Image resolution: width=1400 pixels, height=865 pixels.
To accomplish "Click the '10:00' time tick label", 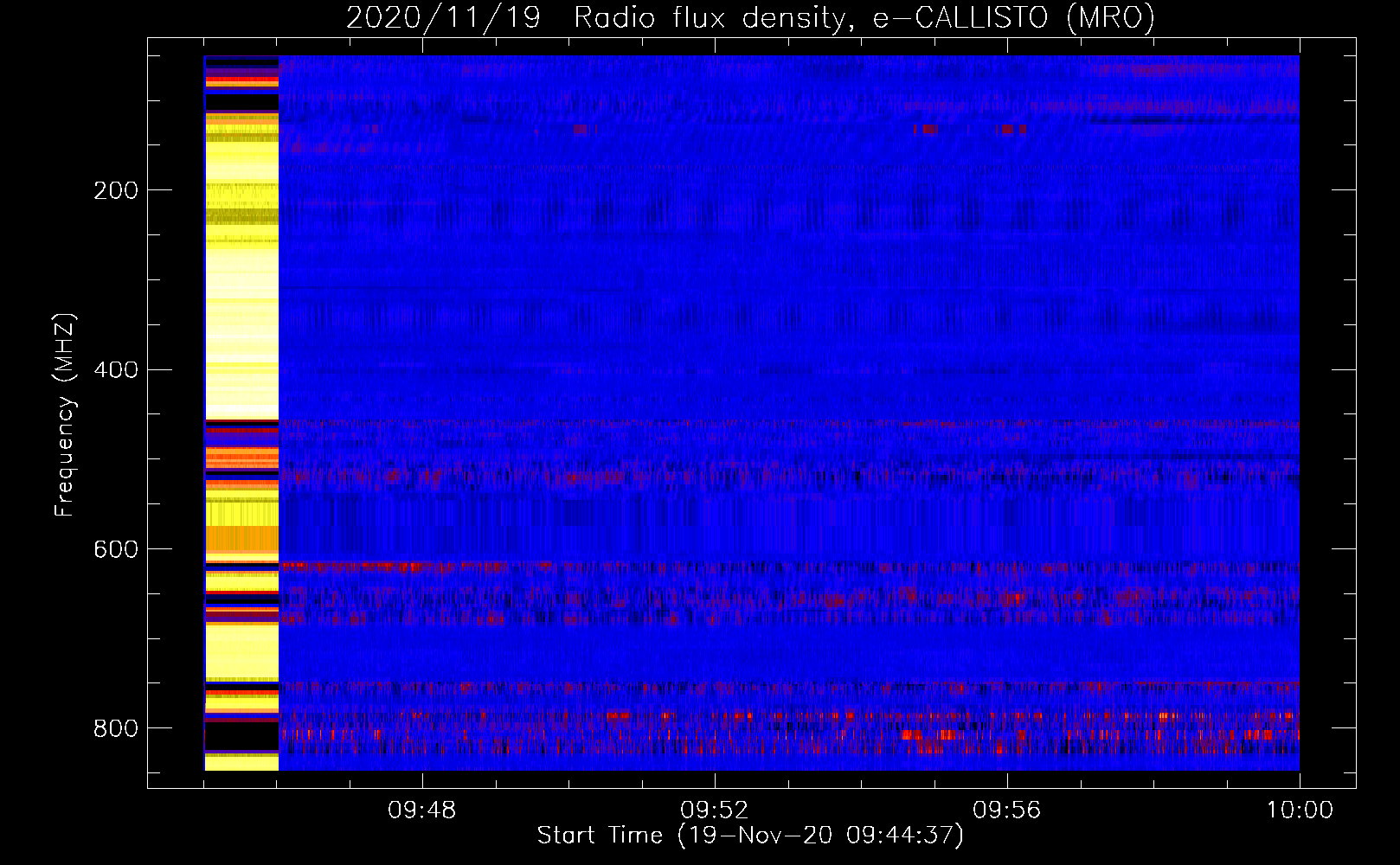I will coord(1300,811).
